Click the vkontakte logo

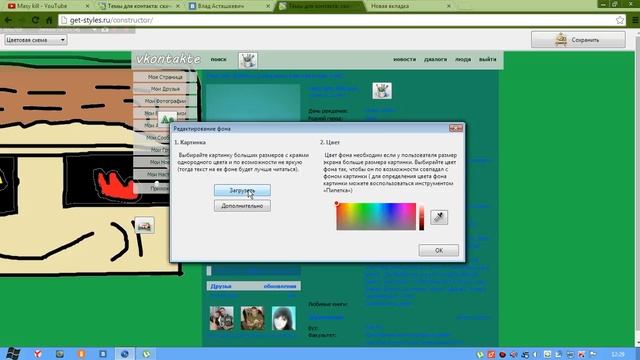168,59
